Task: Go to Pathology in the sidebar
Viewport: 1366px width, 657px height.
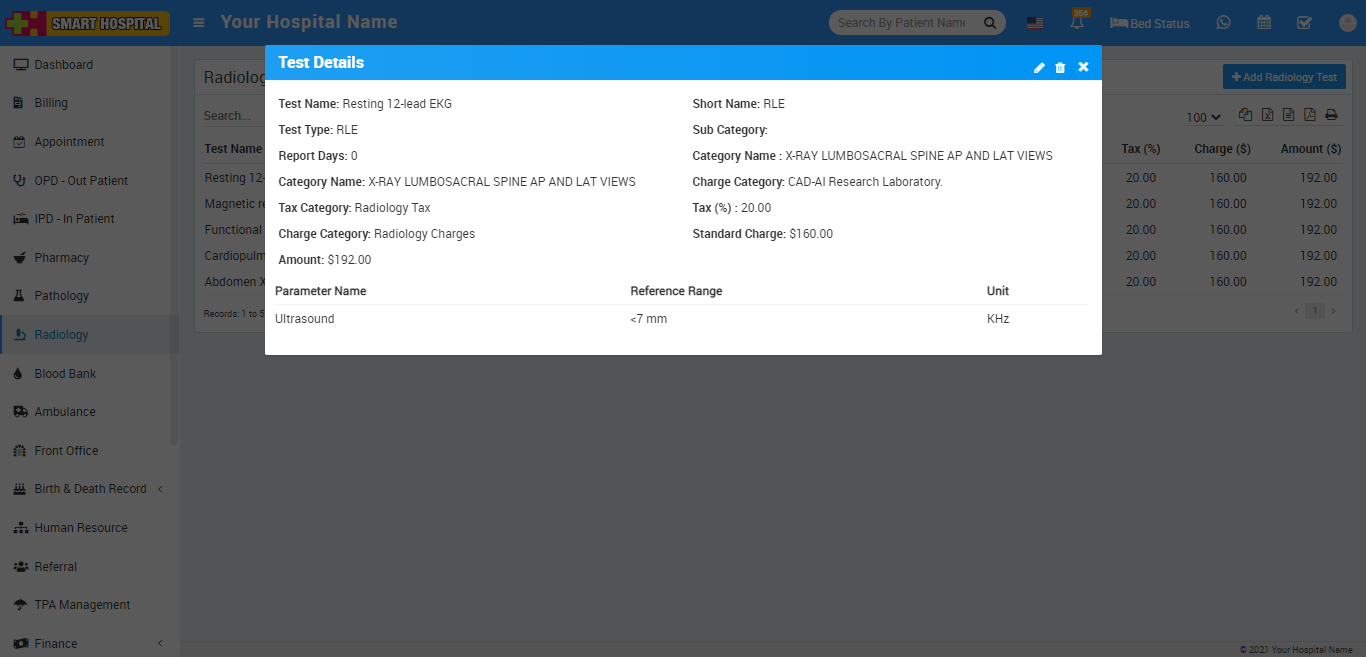Action: click(x=61, y=296)
